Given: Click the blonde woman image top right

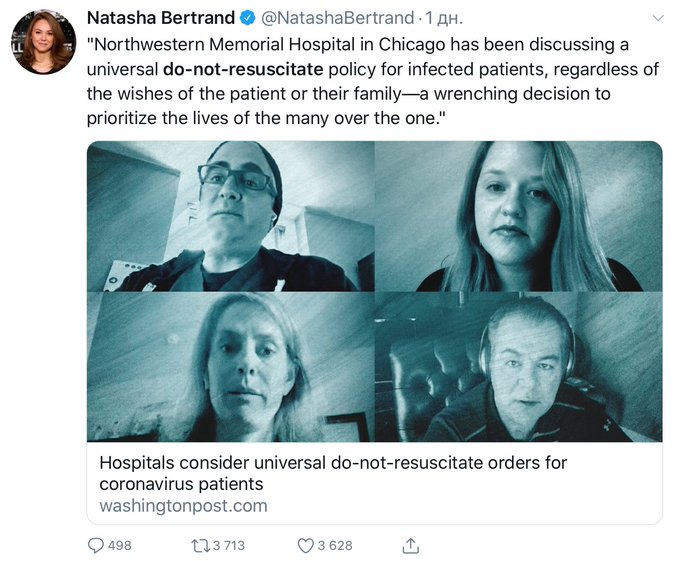Looking at the screenshot, I should tap(519, 216).
